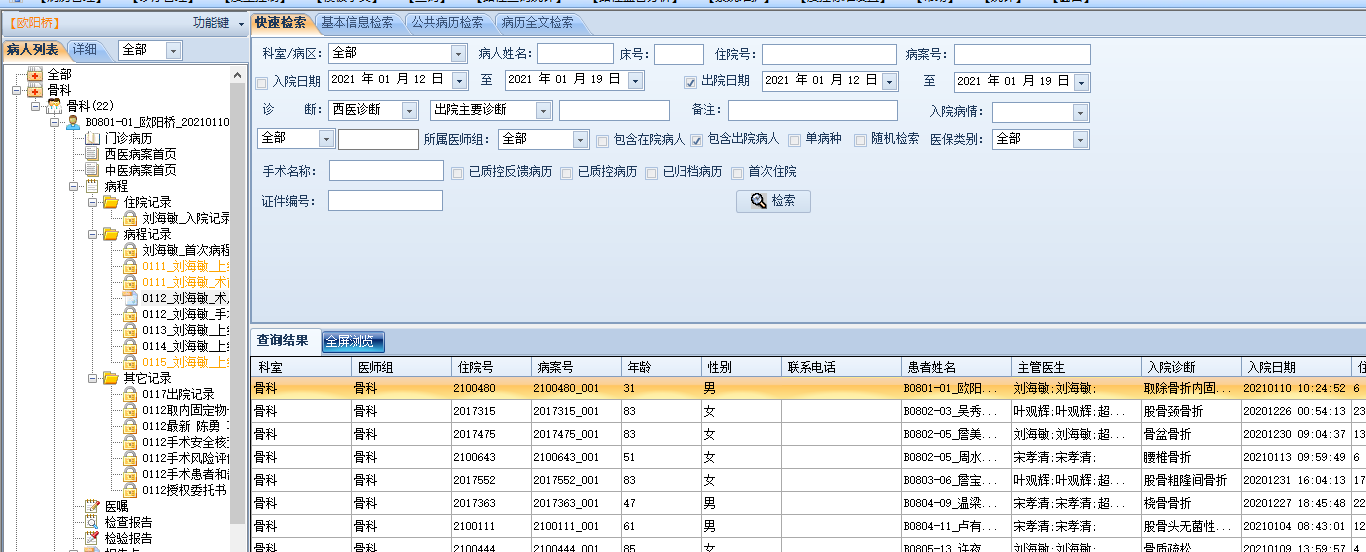
Task: Open 入院病情 dropdown
Action: (x=1080, y=112)
